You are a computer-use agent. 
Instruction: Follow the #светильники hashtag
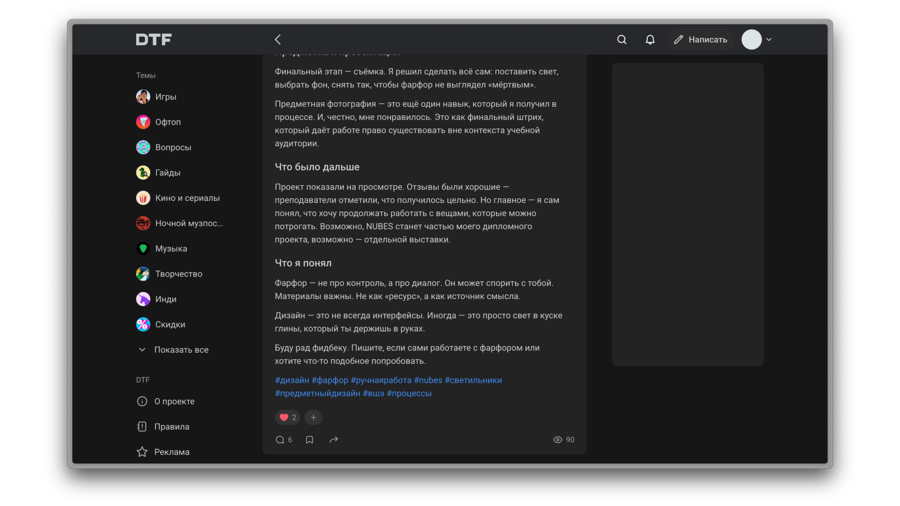pyautogui.click(x=474, y=380)
